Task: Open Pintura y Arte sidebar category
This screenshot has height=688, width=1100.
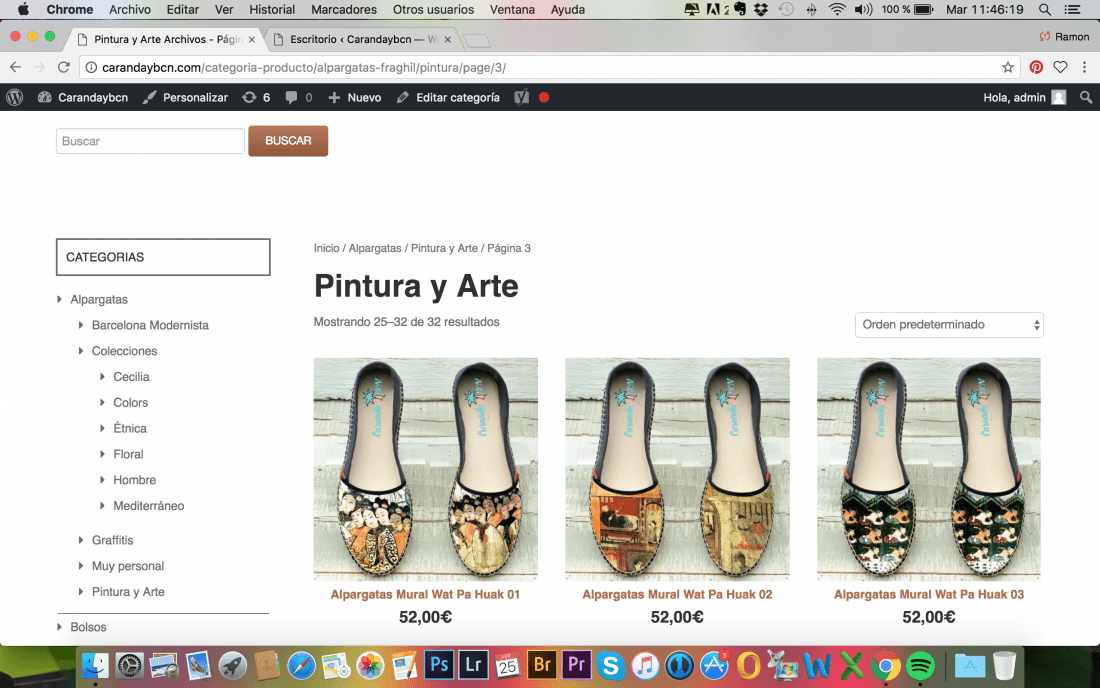Action: 128,592
